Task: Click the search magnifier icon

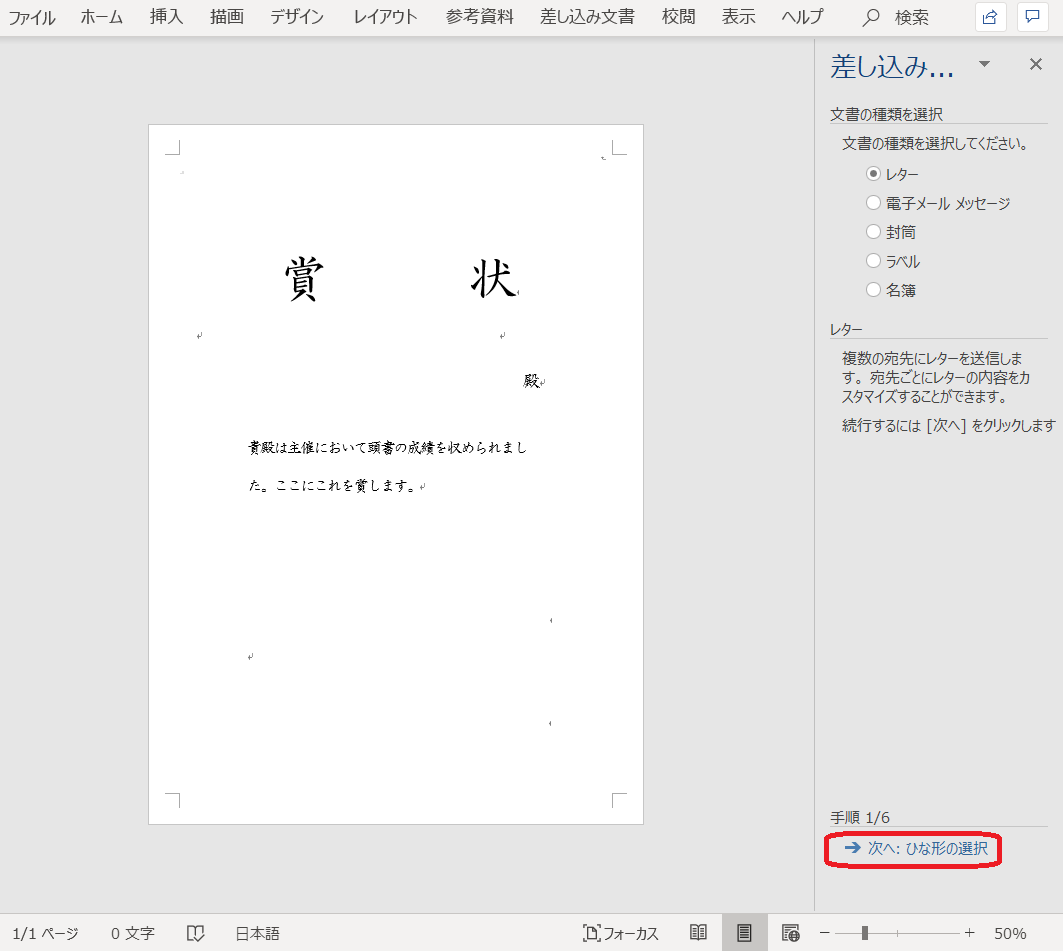Action: pos(872,17)
